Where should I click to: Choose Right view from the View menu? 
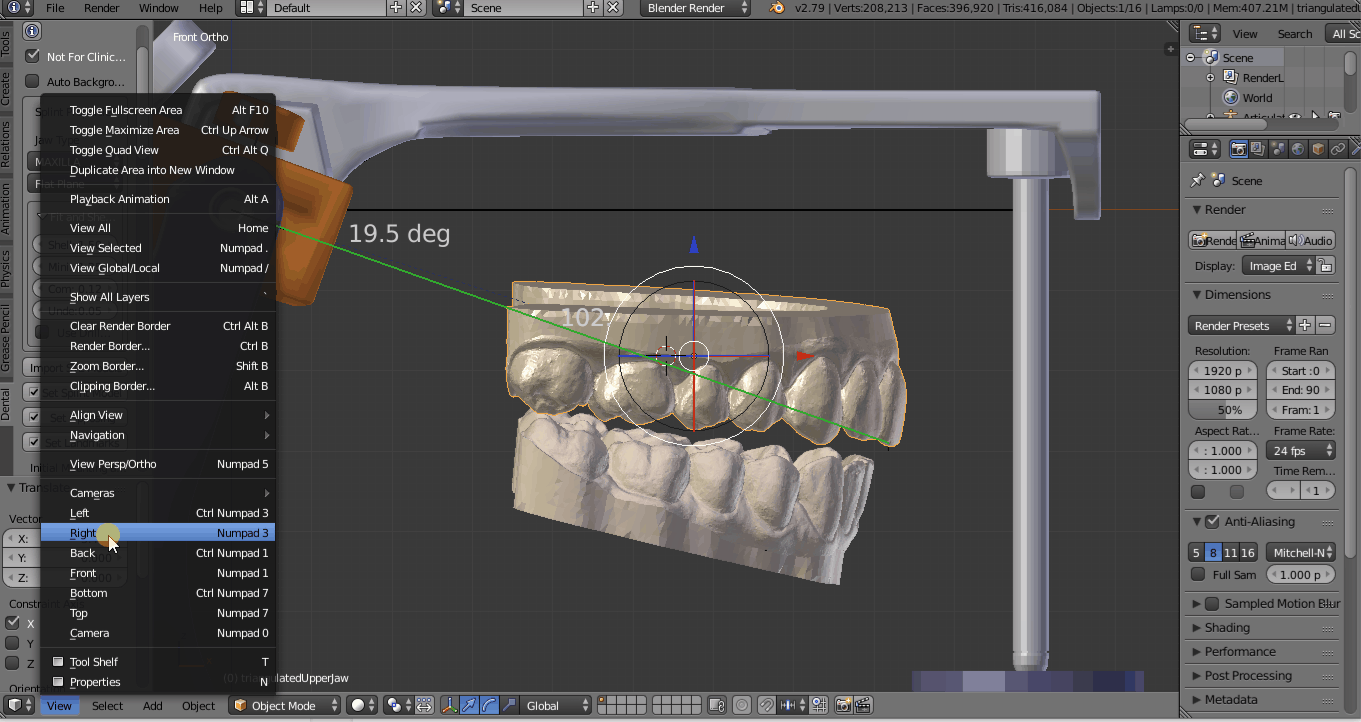pos(157,533)
